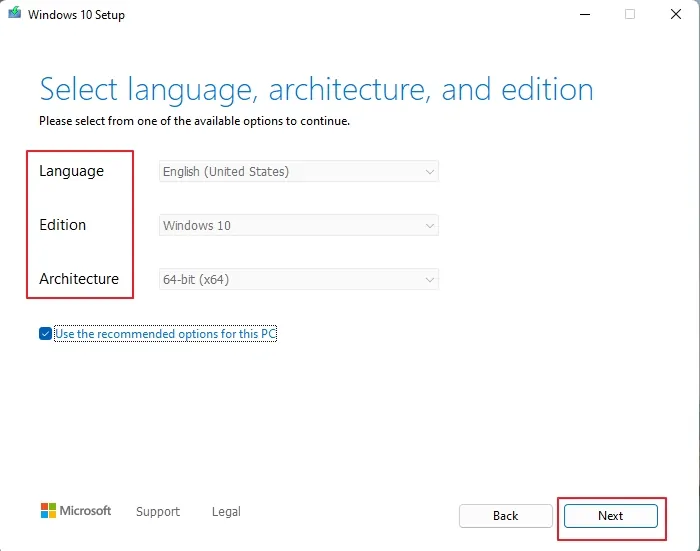Open the Edition dropdown

pyautogui.click(x=299, y=225)
